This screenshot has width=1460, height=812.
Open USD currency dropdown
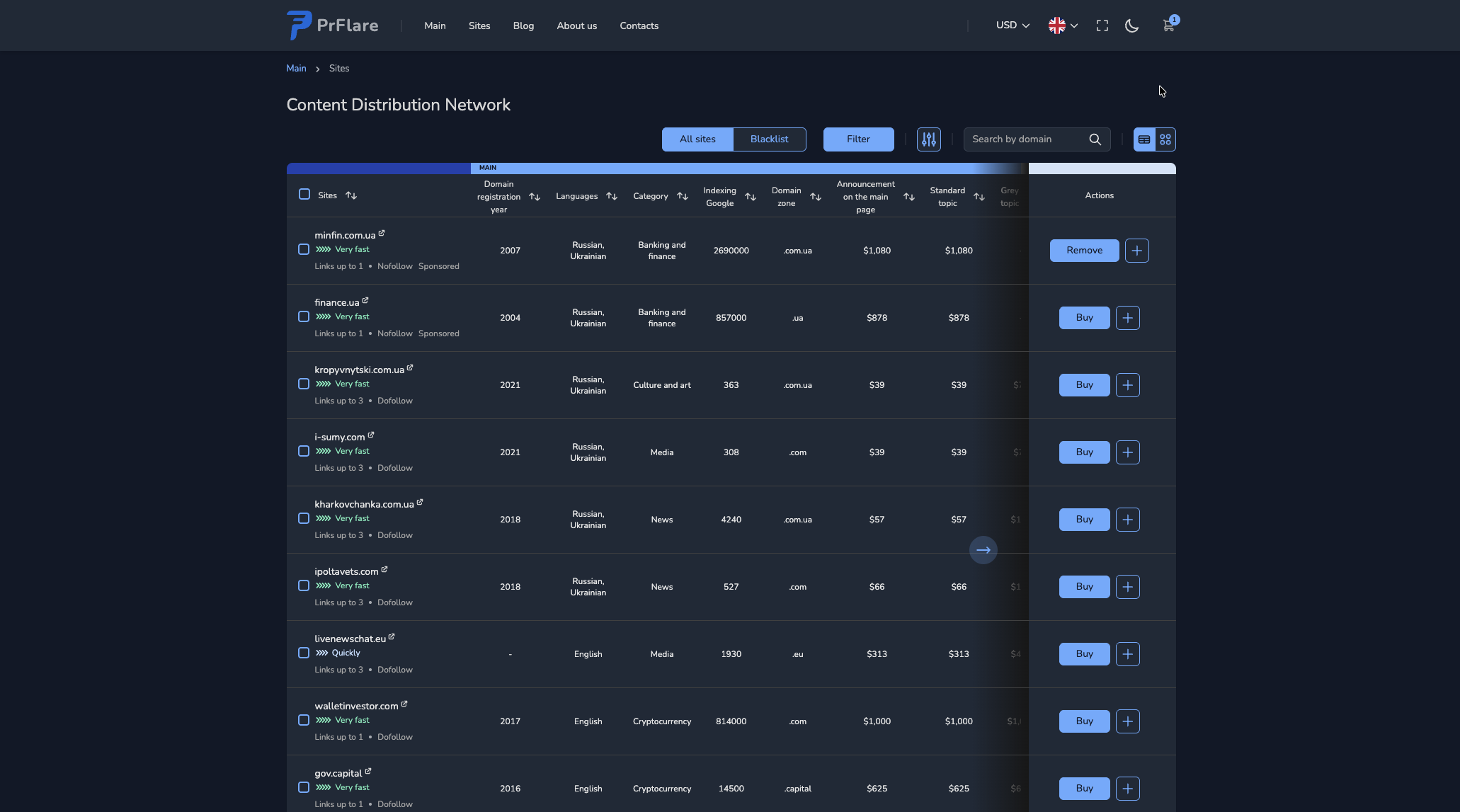tap(1012, 25)
